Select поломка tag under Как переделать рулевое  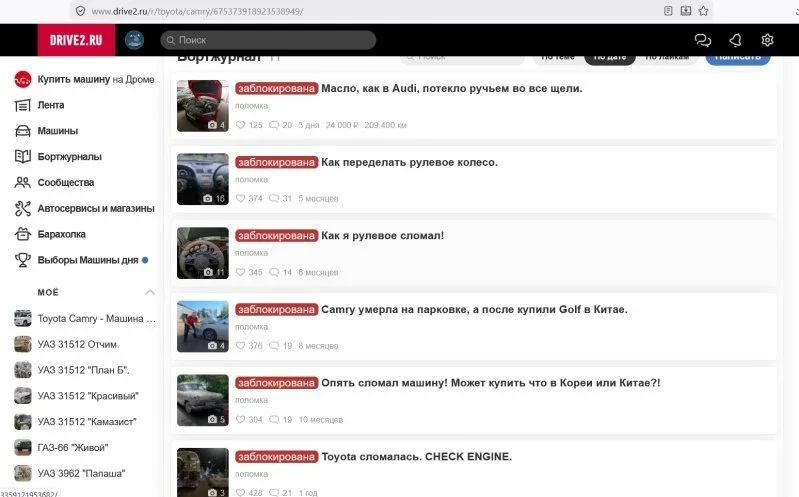click(251, 179)
